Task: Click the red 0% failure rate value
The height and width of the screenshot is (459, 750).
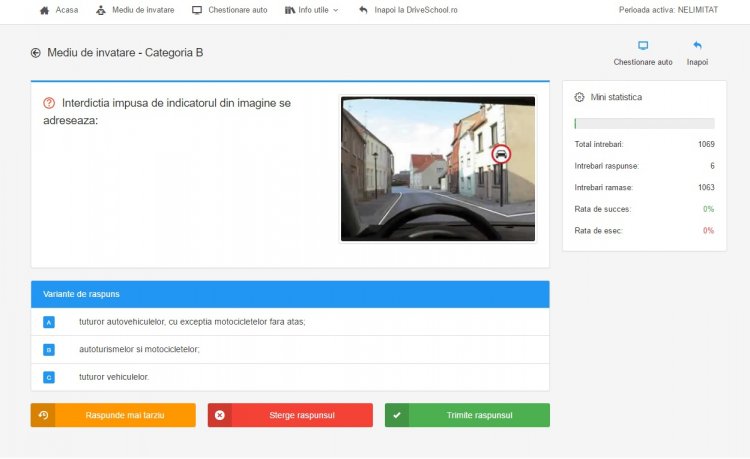Action: [708, 230]
